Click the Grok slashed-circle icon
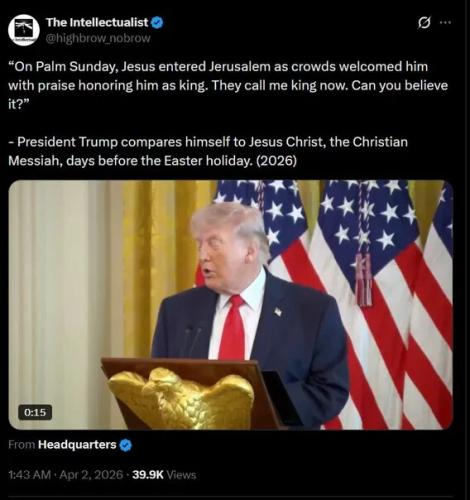 [x=424, y=23]
